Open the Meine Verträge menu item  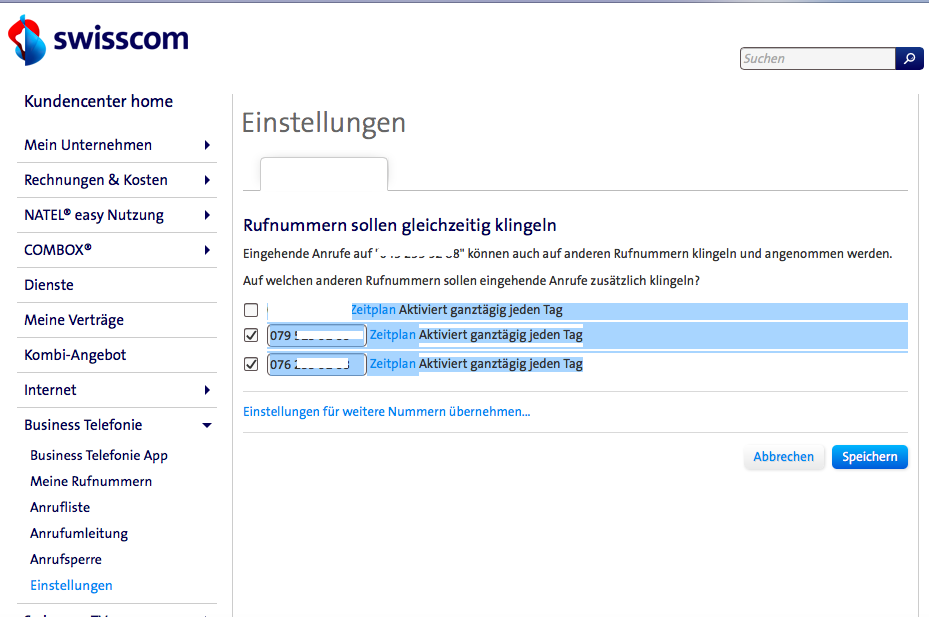point(74,320)
